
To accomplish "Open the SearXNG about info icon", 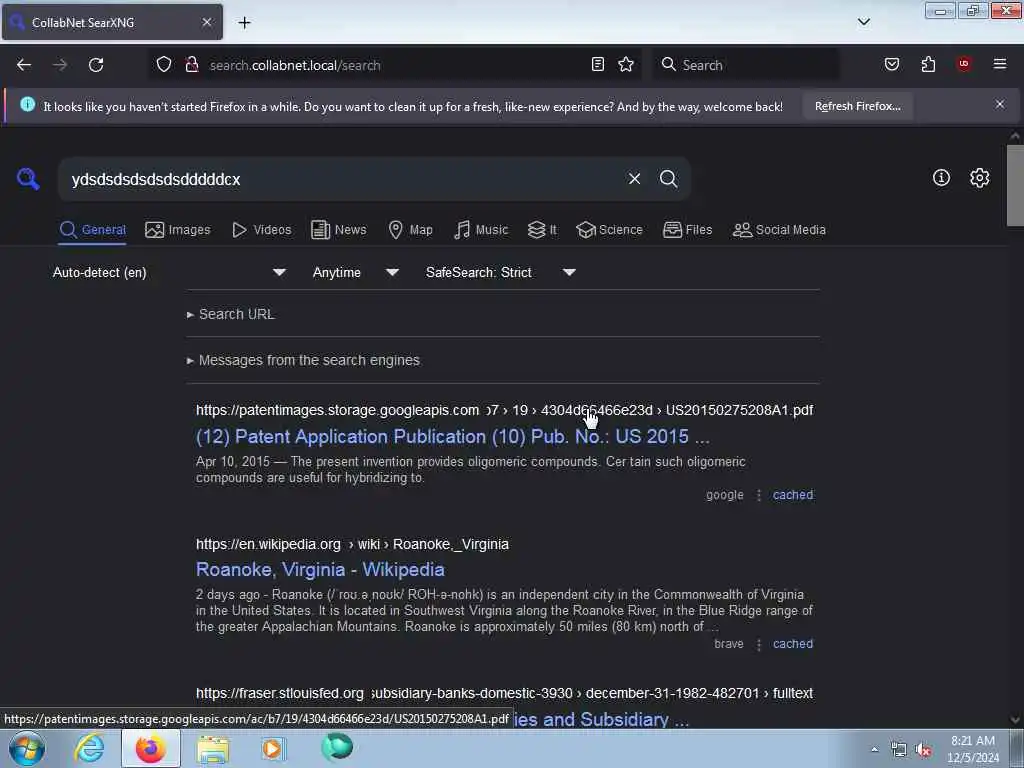I will (941, 178).
